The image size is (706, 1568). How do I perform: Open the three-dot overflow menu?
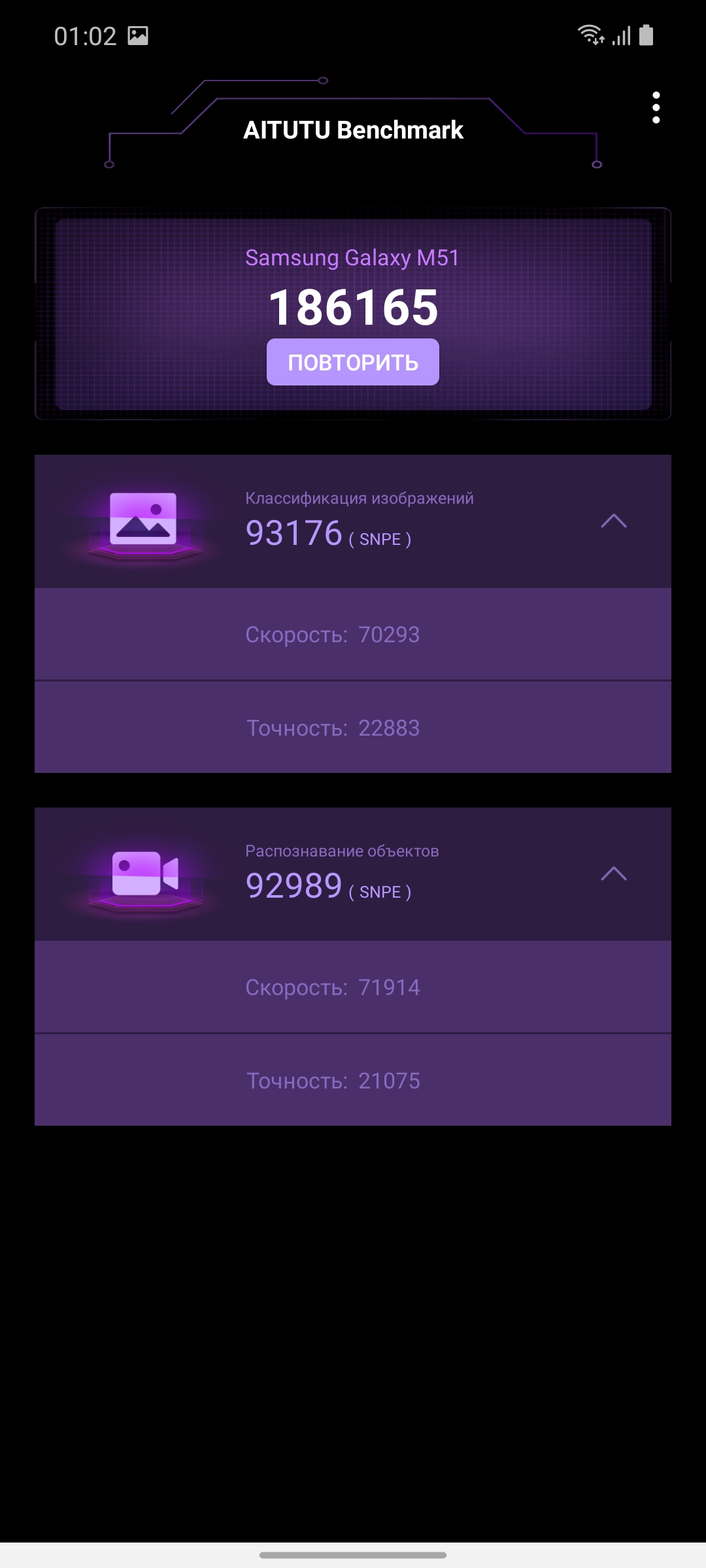point(656,108)
